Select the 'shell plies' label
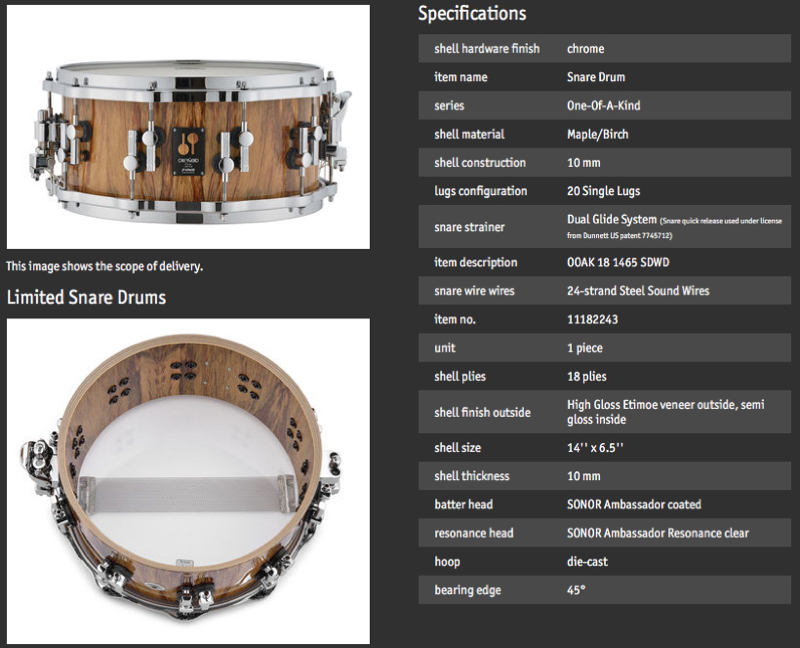800x648 pixels. [460, 377]
